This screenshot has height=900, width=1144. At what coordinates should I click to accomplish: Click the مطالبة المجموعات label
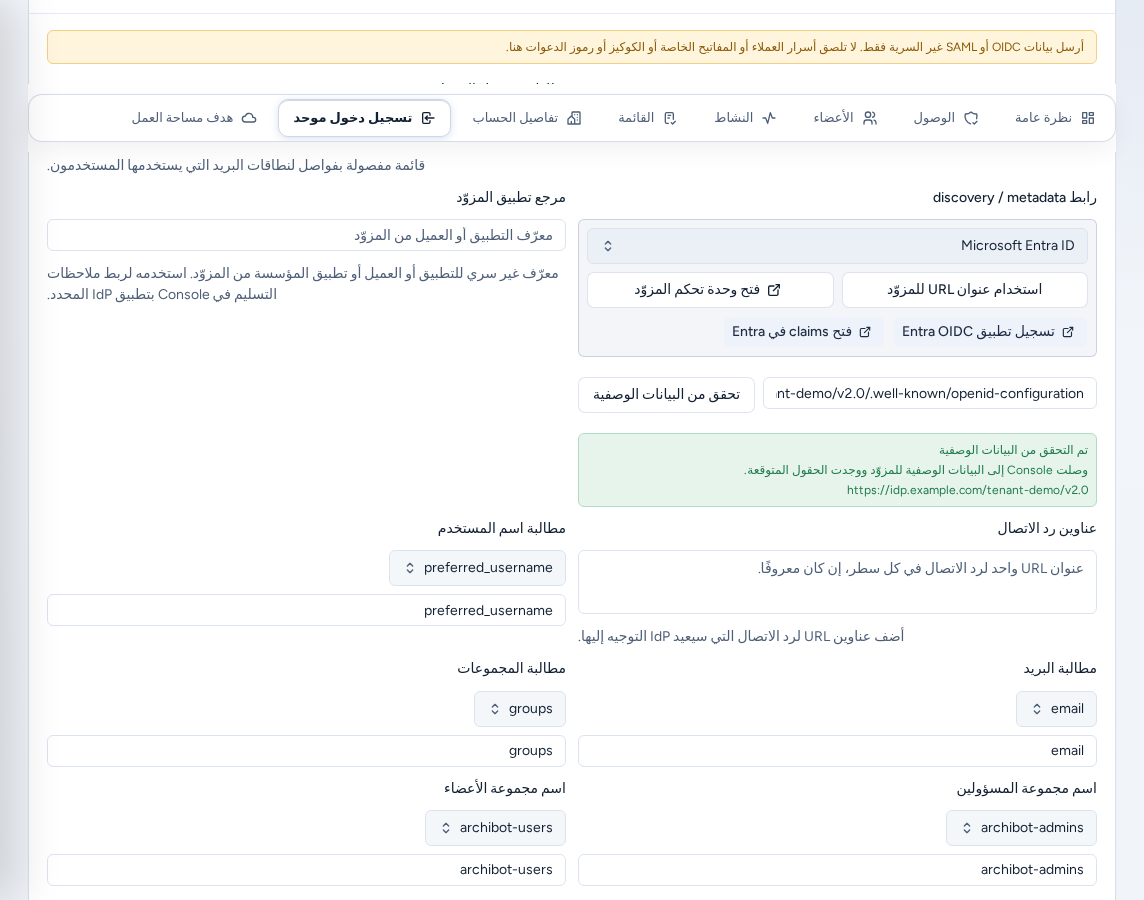pos(511,669)
